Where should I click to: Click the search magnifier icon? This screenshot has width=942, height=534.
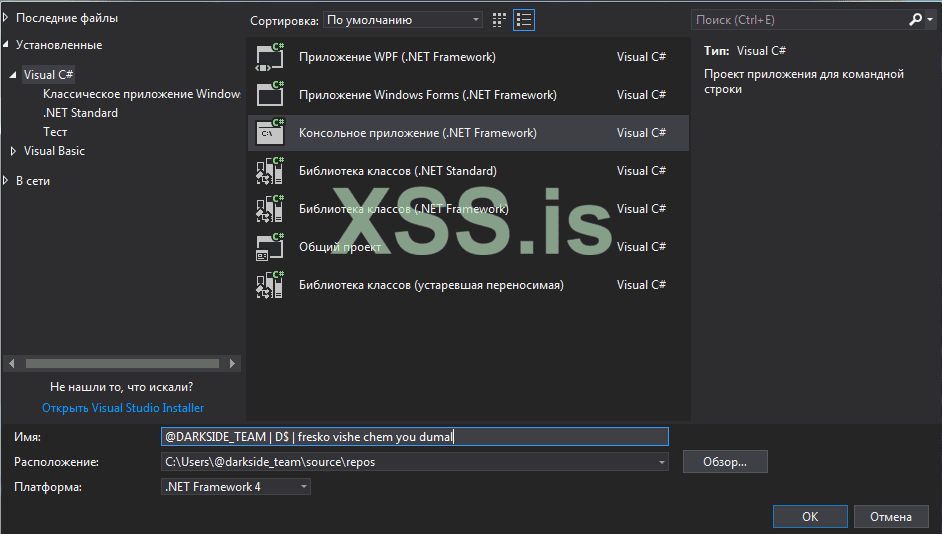[x=915, y=20]
